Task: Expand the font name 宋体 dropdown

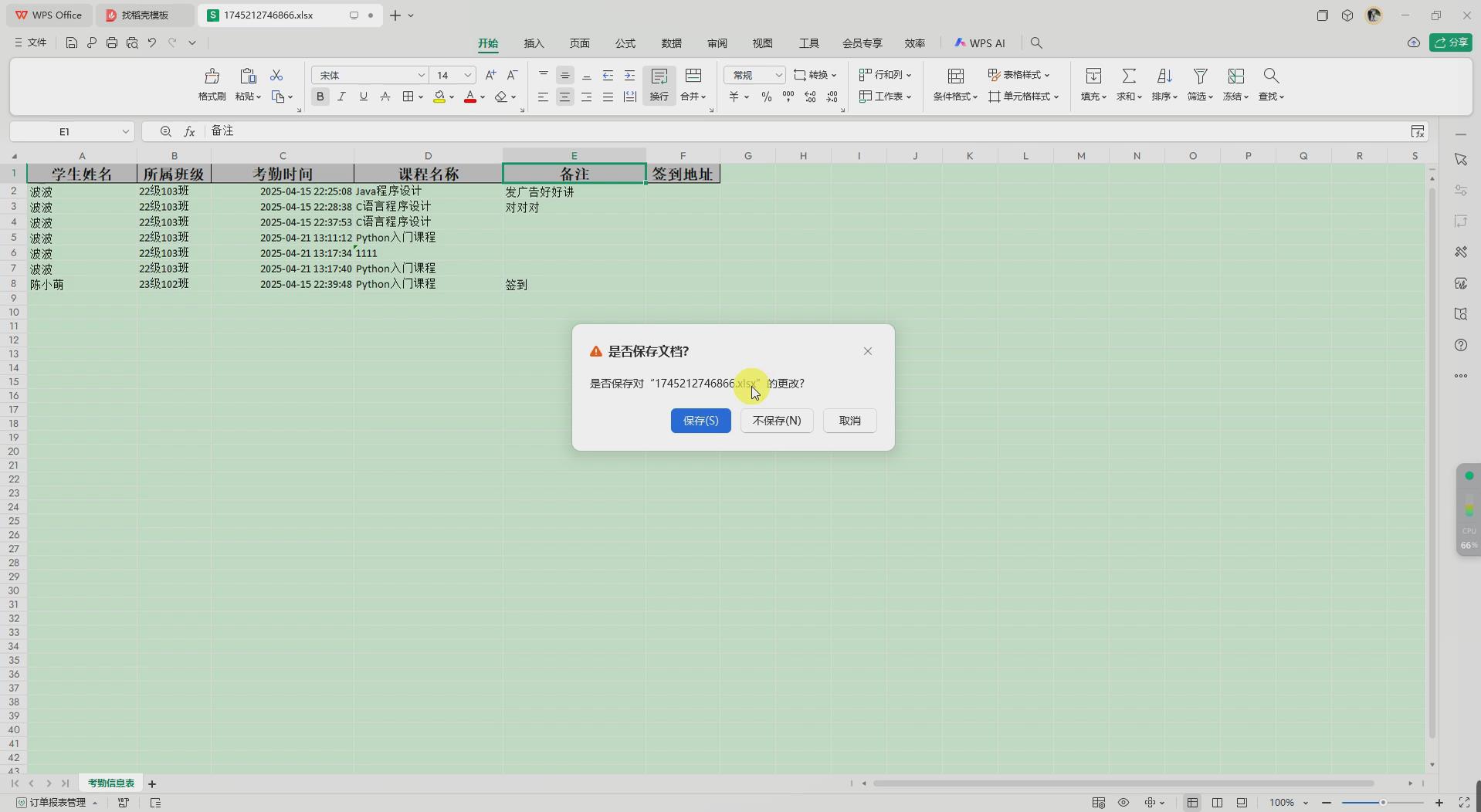Action: click(x=422, y=75)
